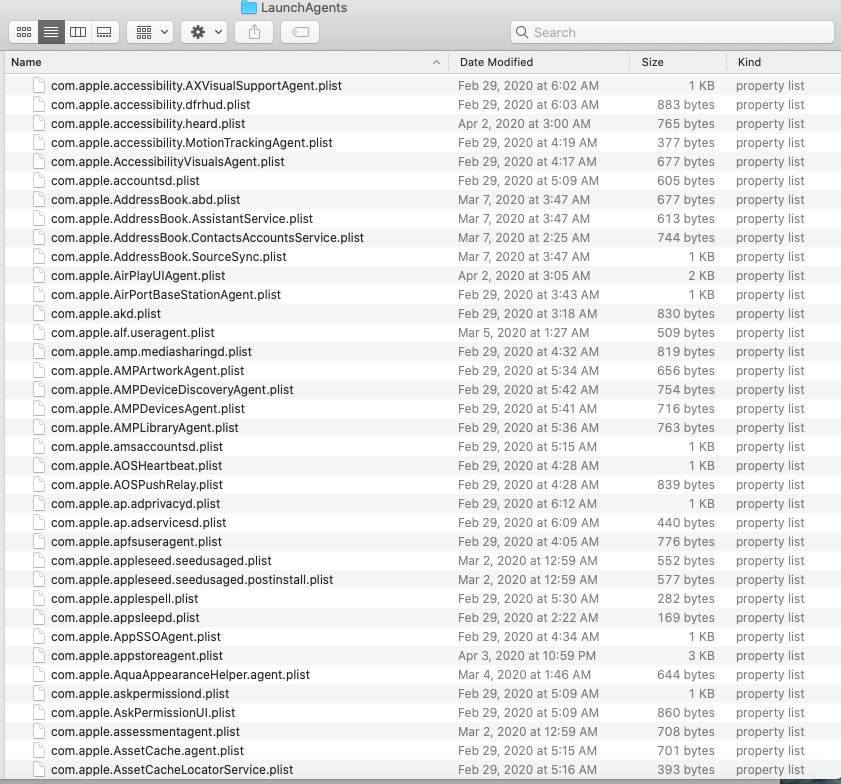Select com.apple.amp.mediasharingd.plist file icon

(x=39, y=352)
